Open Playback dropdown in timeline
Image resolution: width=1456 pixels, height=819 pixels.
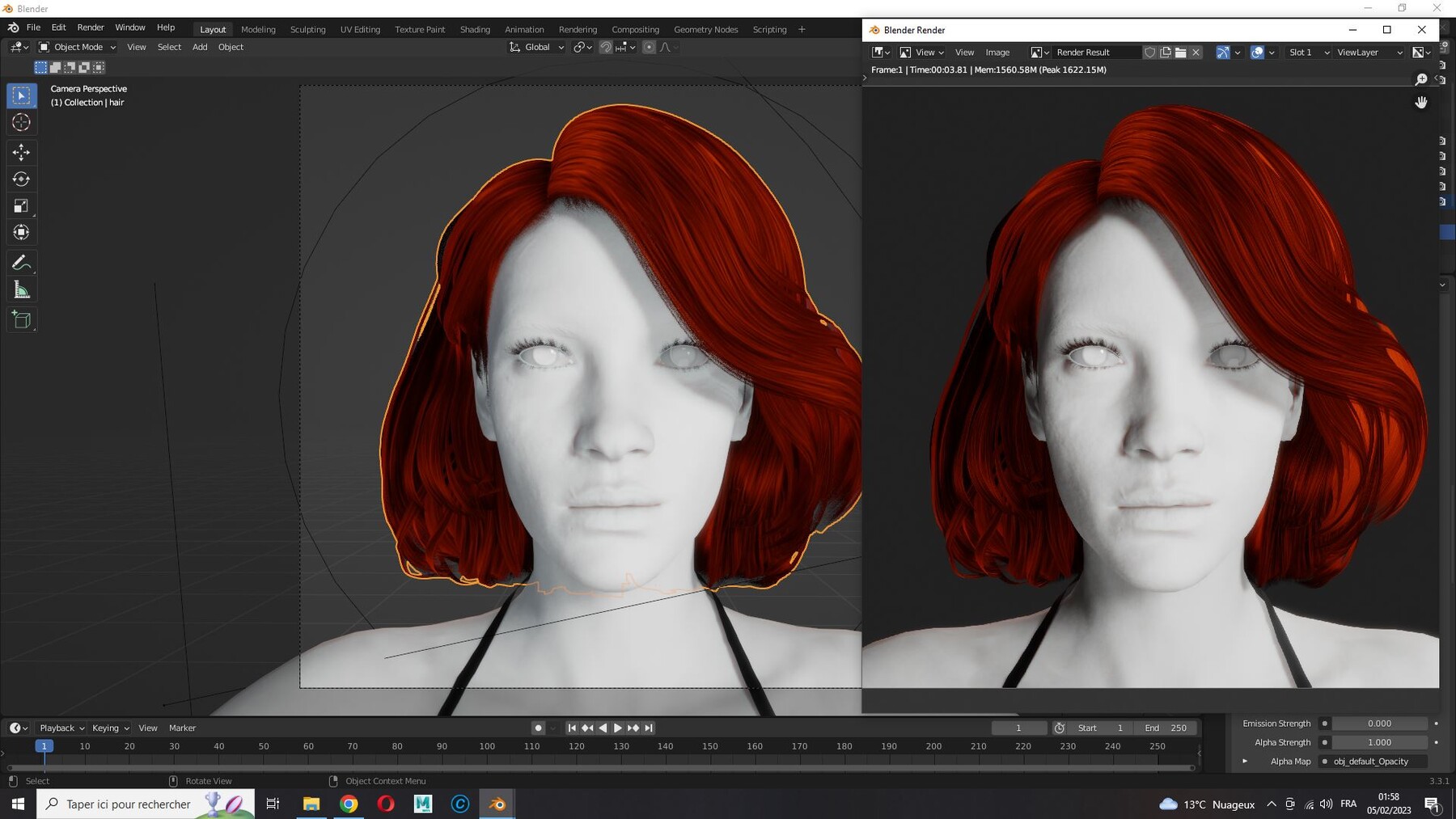[62, 728]
